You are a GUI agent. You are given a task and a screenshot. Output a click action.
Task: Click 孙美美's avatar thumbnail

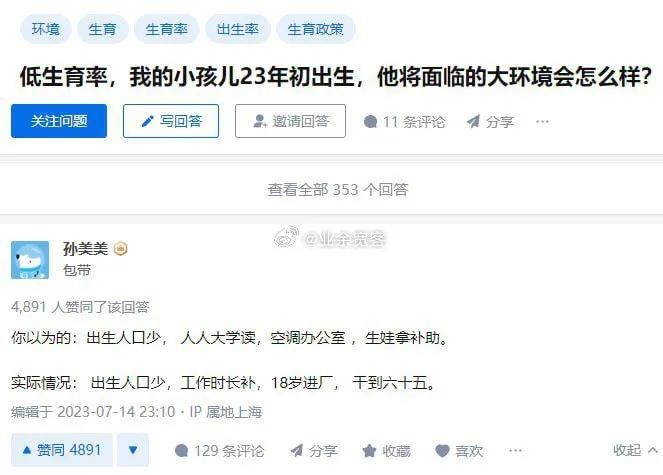(x=30, y=260)
